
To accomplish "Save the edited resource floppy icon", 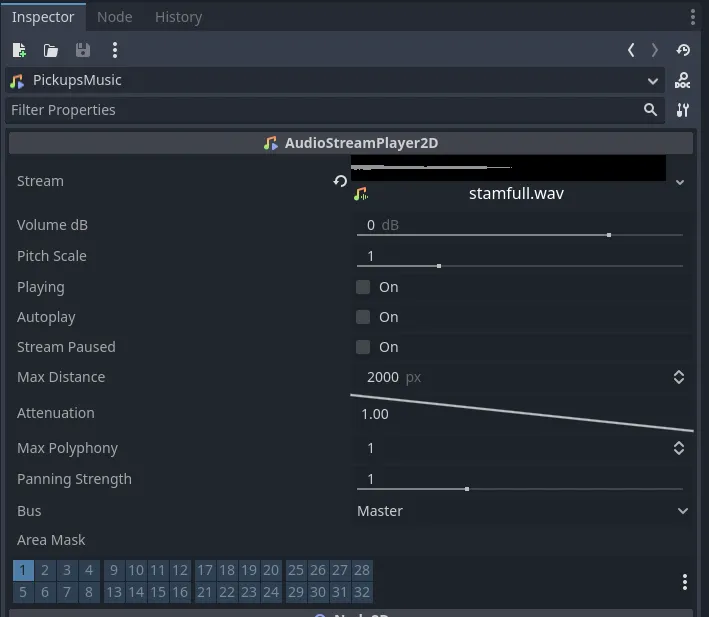I will coord(83,50).
